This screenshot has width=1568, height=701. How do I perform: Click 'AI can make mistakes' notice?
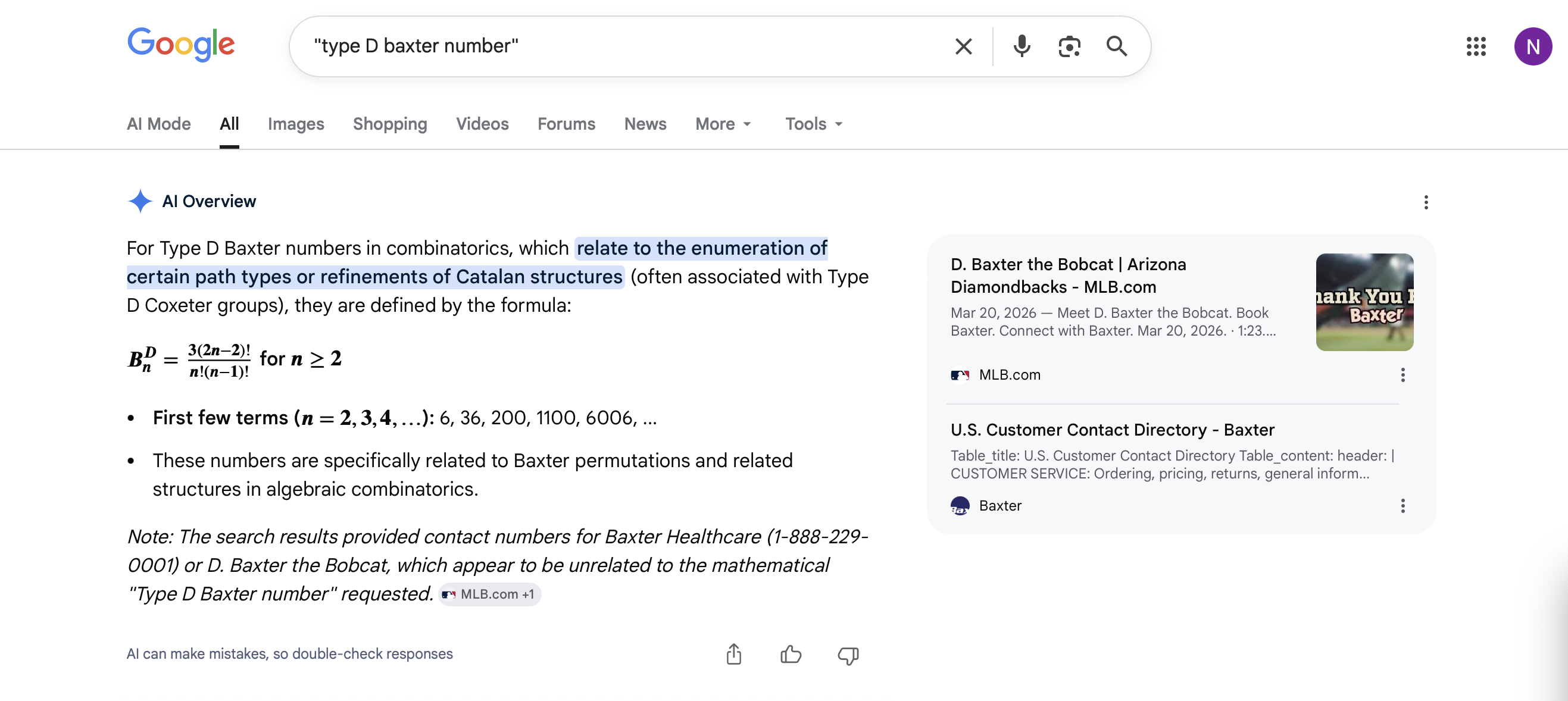(290, 653)
